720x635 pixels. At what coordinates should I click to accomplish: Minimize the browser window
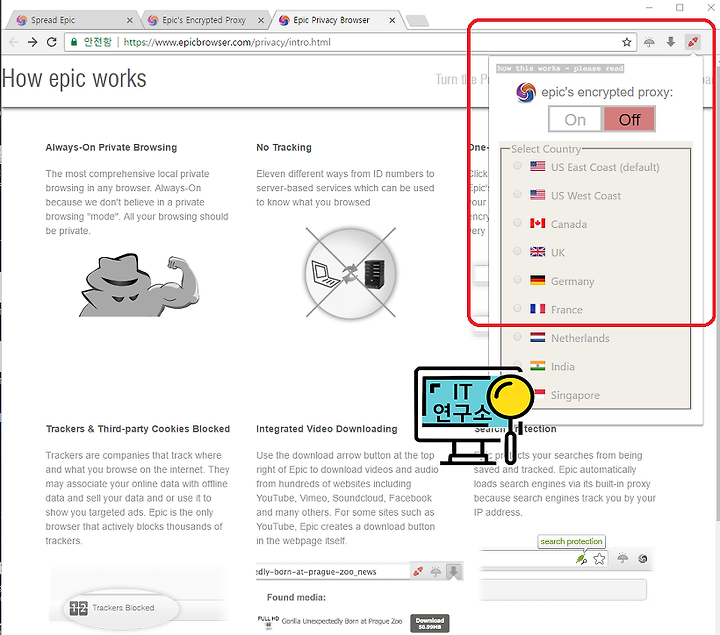649,7
